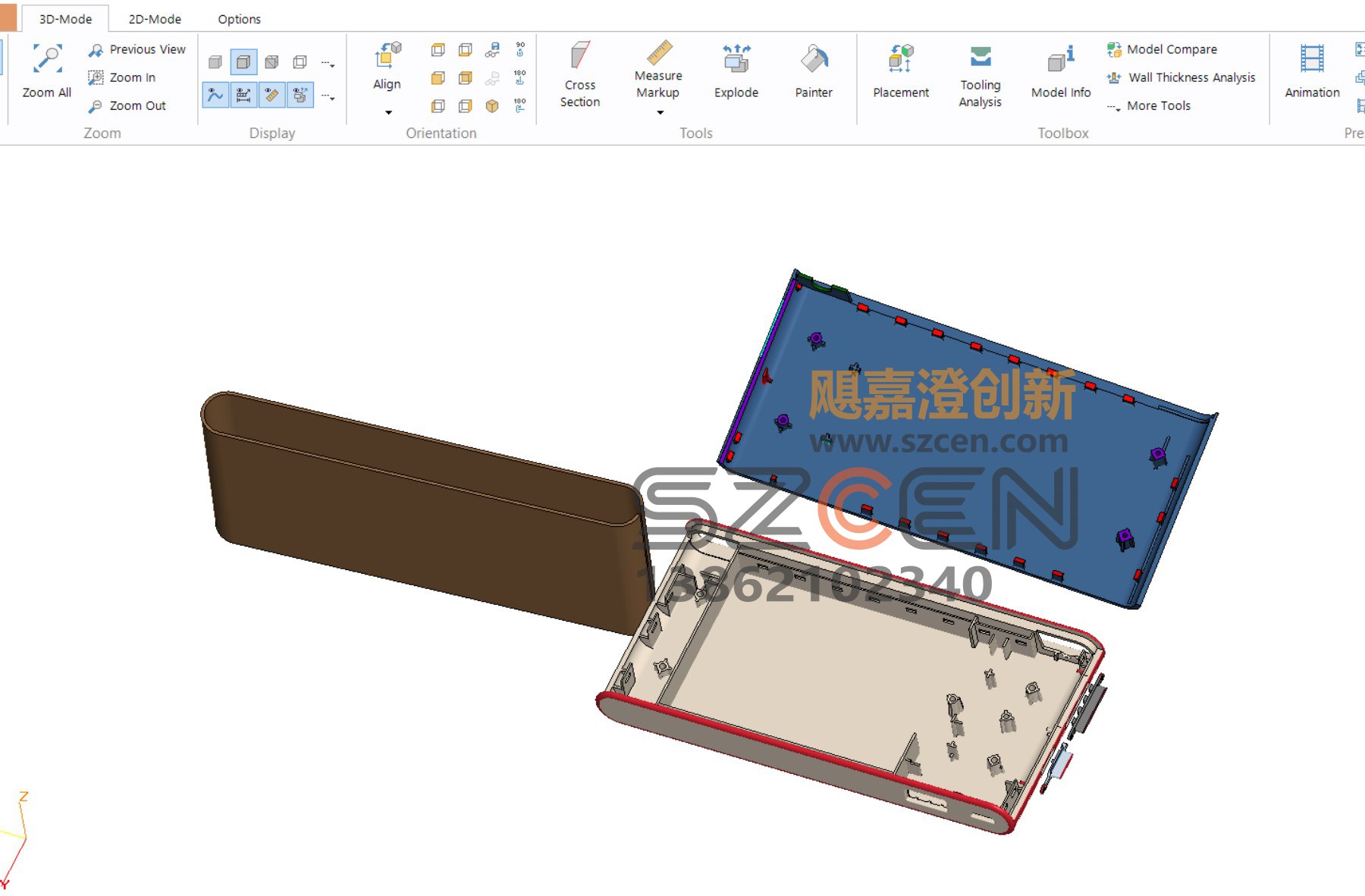Toggle shaded-with-edges cube display mode

click(243, 62)
